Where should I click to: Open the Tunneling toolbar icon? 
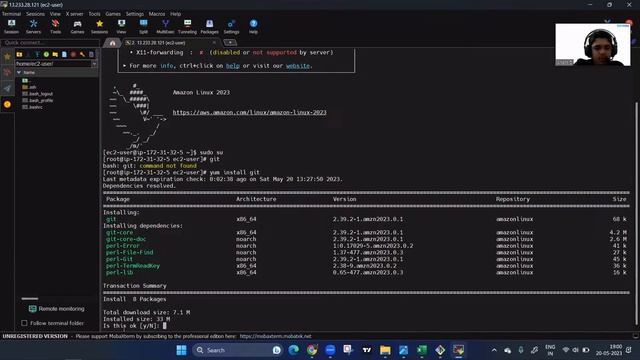[x=187, y=27]
